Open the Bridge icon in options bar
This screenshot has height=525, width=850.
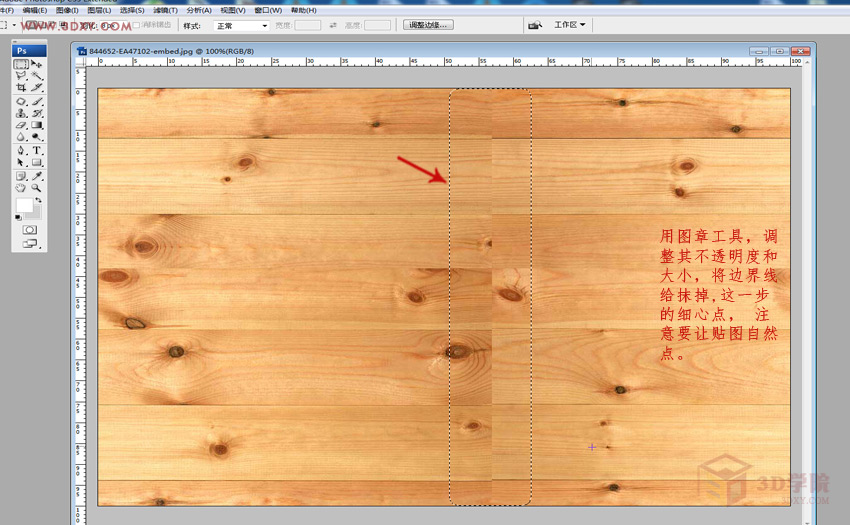535,25
